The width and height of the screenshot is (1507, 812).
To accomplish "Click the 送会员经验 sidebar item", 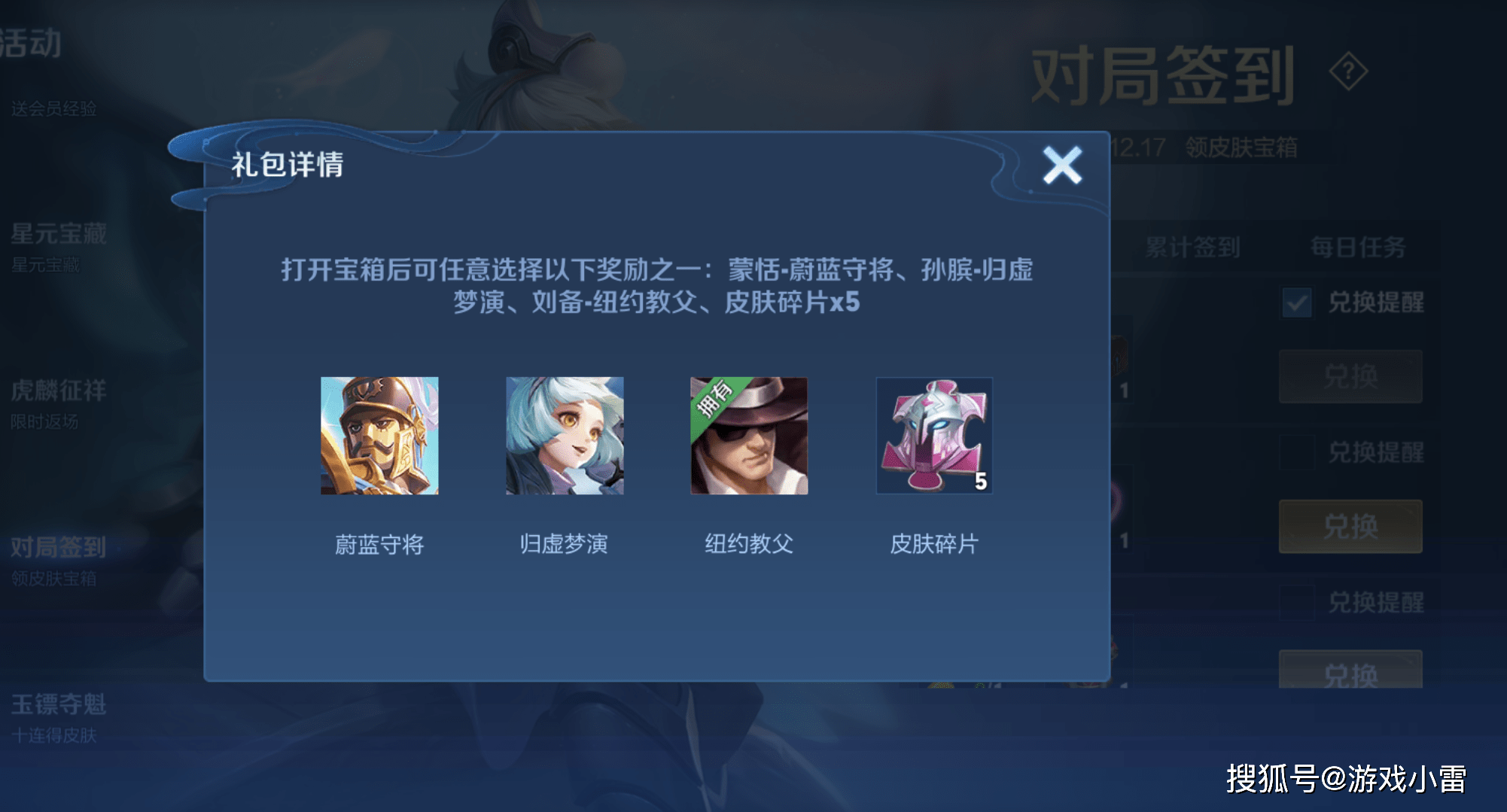I will pyautogui.click(x=54, y=109).
